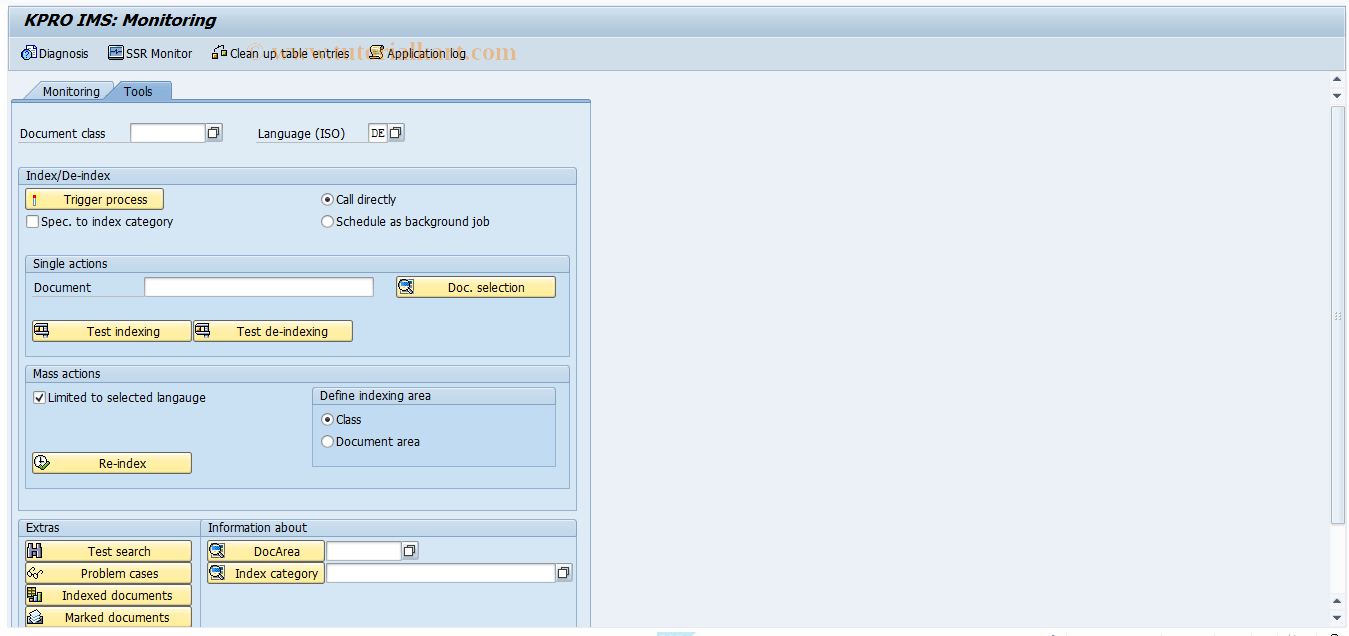
Task: Uncheck Limited to selected langauge
Action: point(38,397)
